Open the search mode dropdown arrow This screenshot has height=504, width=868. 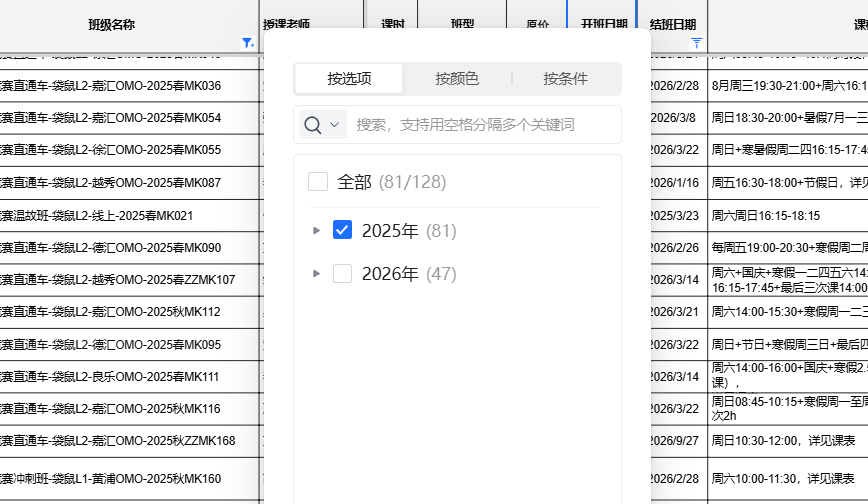(334, 125)
